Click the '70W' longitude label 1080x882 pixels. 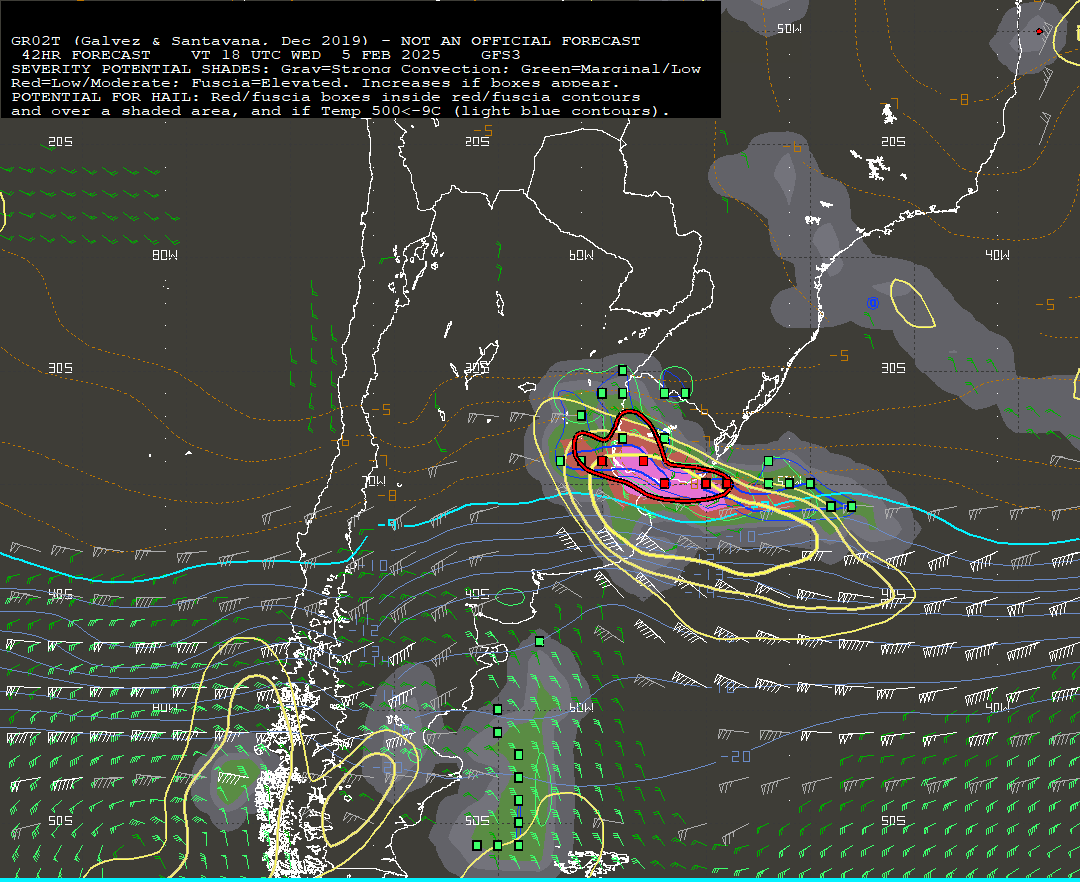pyautogui.click(x=375, y=481)
